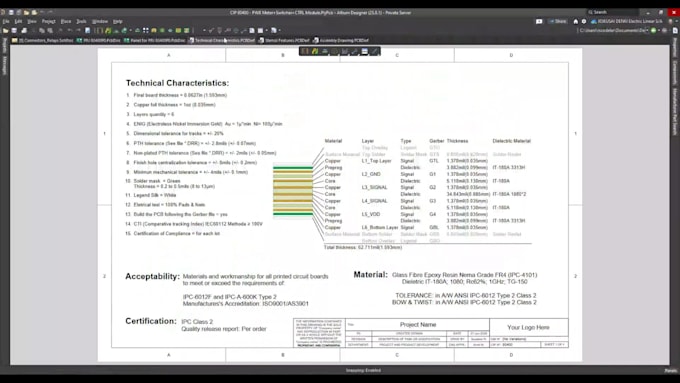Switch to Assembly Drawing.PCBDwf tab
Viewport: 680px width, 383px height.
tap(341, 40)
